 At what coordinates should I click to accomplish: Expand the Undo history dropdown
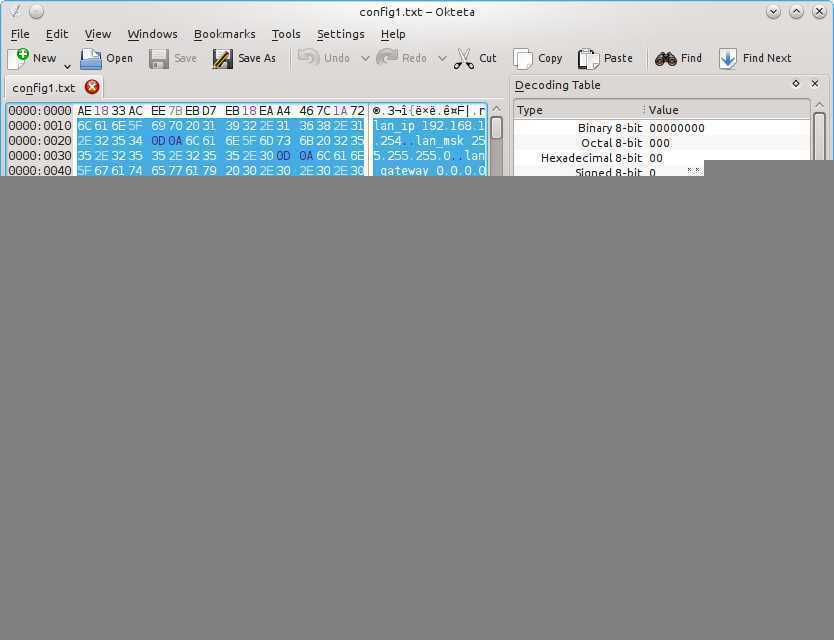[365, 58]
